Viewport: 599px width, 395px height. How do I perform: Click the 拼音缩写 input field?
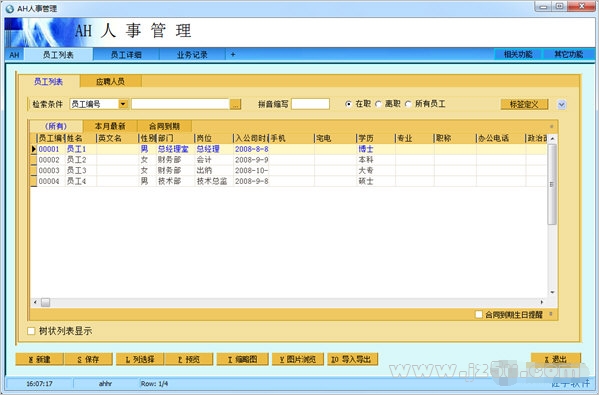(x=310, y=104)
